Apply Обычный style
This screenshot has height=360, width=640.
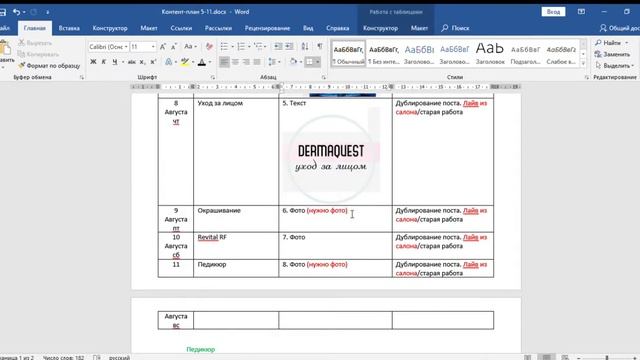[348, 53]
